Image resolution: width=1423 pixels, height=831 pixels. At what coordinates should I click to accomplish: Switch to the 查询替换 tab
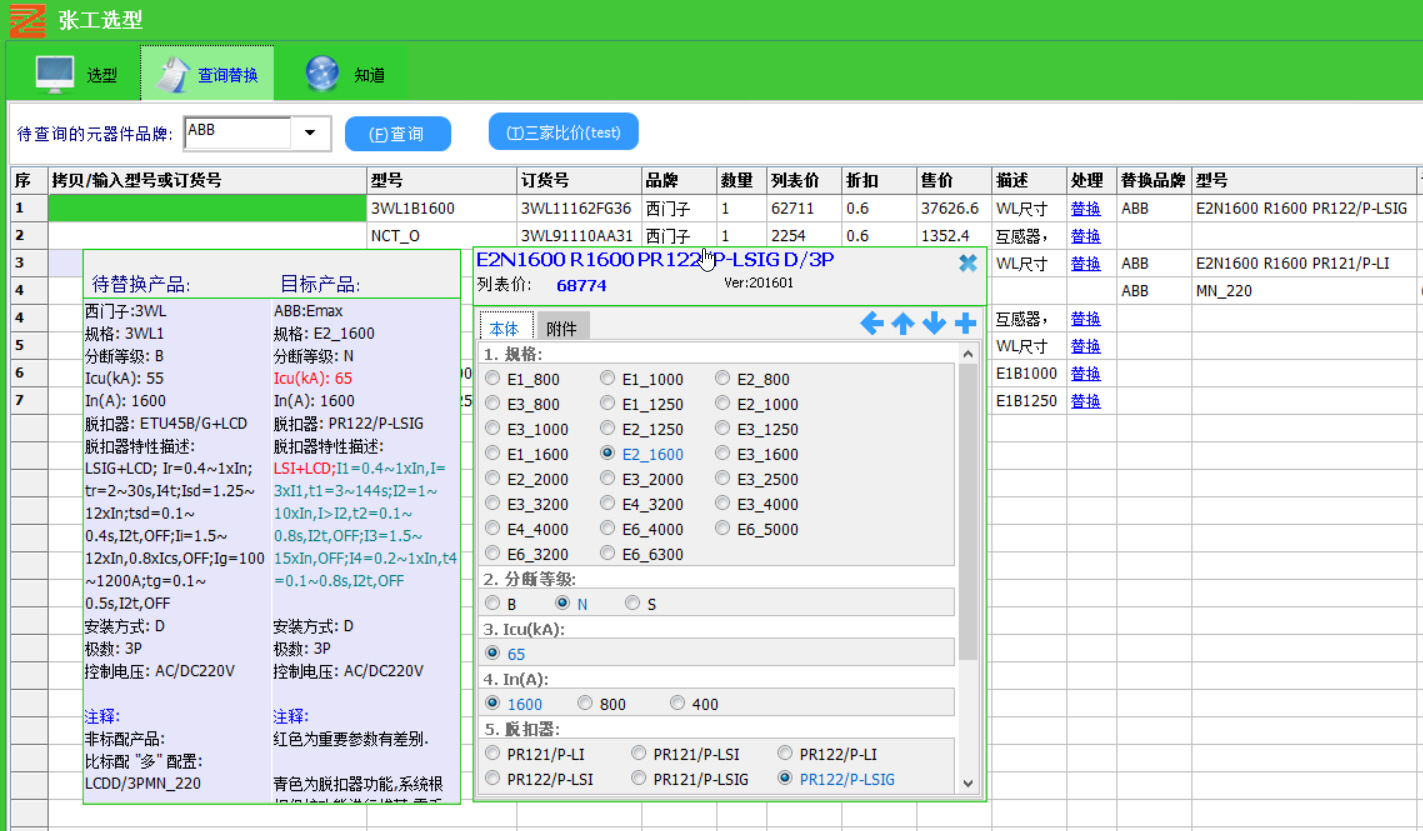pos(207,74)
